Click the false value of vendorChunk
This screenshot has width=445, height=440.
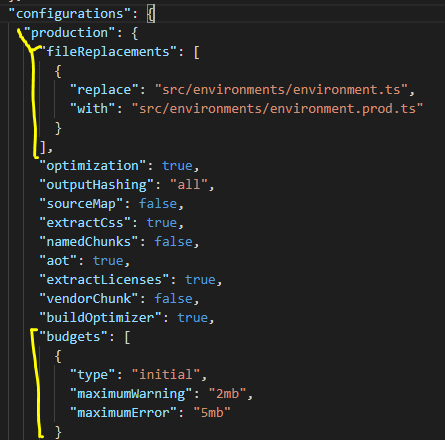pyautogui.click(x=173, y=299)
